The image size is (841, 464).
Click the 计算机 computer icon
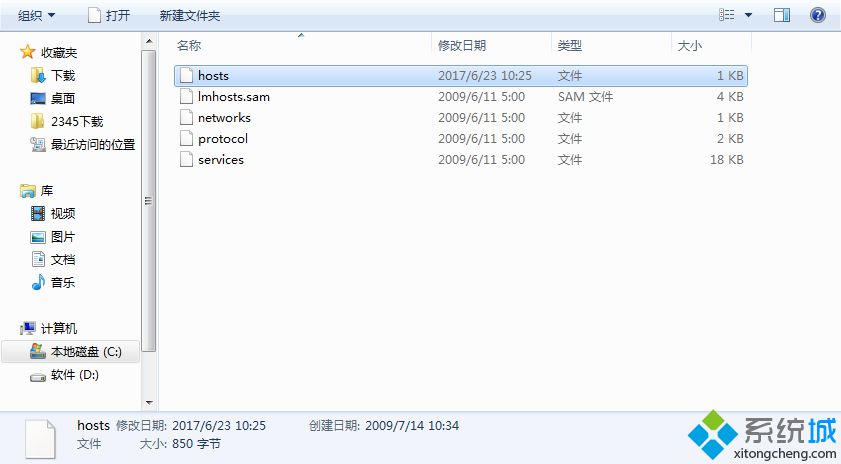click(27, 328)
